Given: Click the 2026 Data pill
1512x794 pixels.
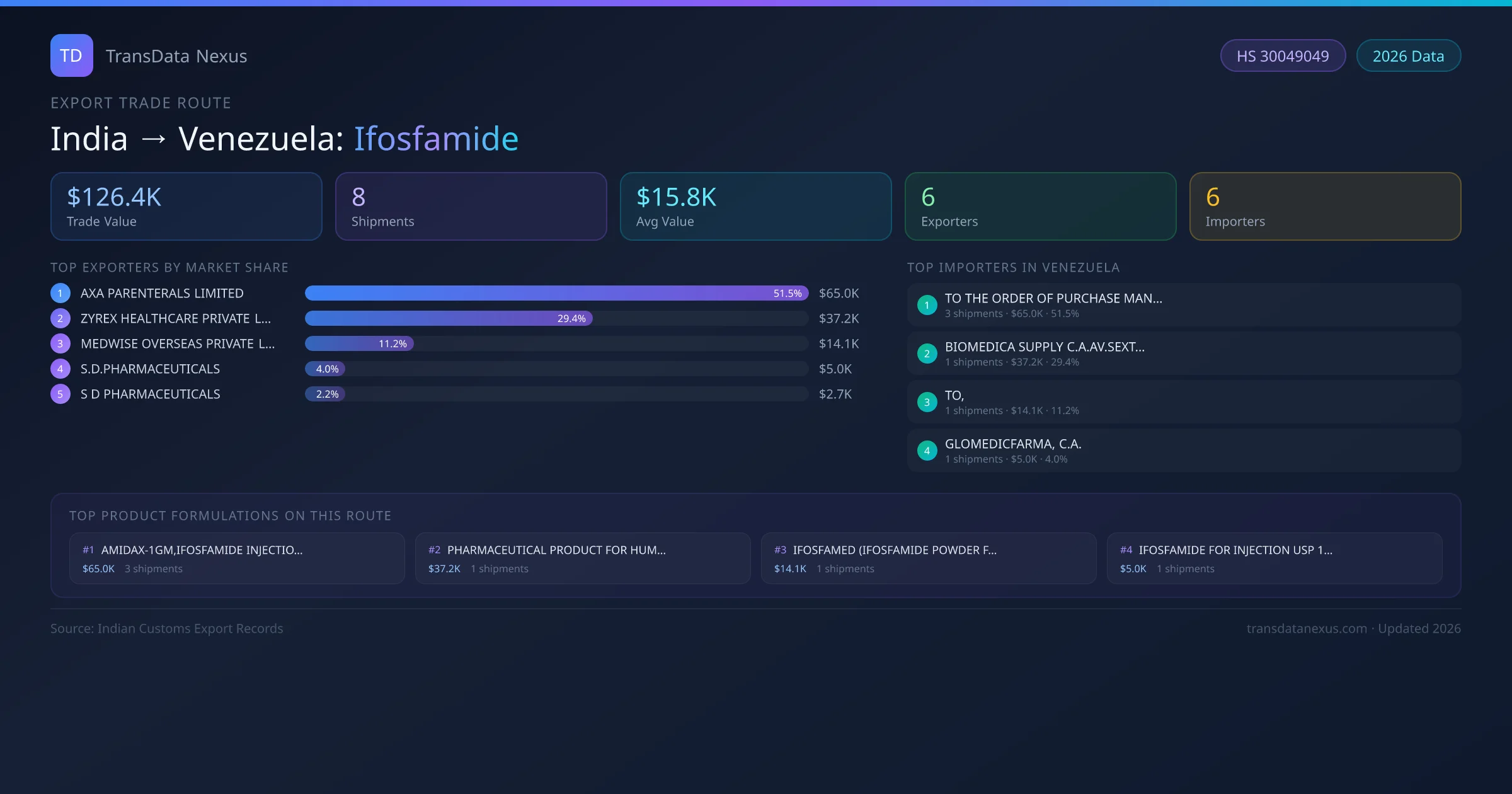Looking at the screenshot, I should (1408, 56).
